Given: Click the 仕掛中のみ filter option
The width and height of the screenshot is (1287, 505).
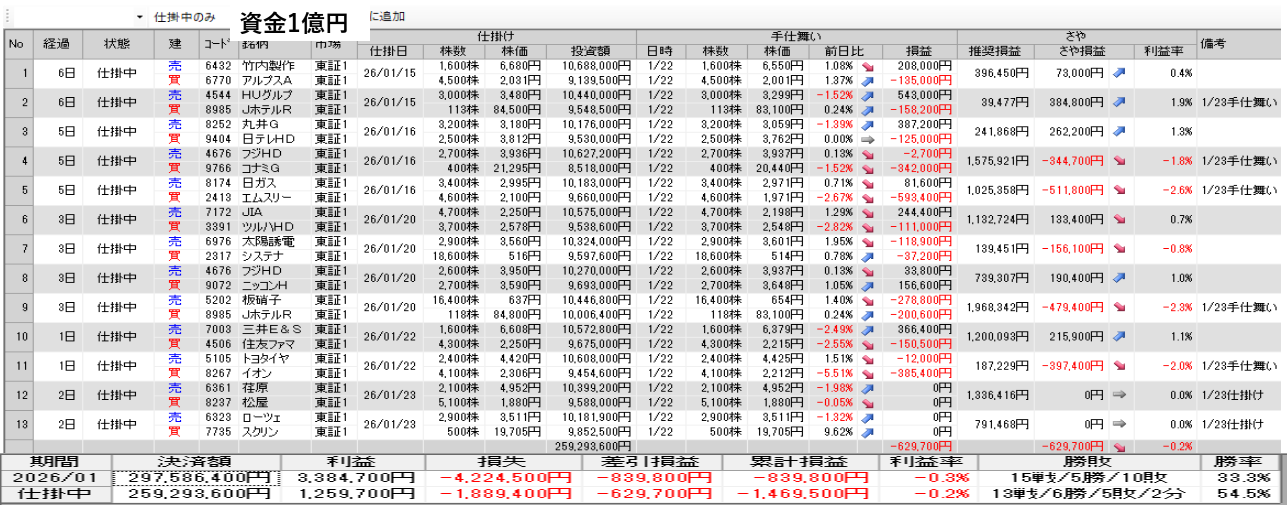Looking at the screenshot, I should (185, 18).
